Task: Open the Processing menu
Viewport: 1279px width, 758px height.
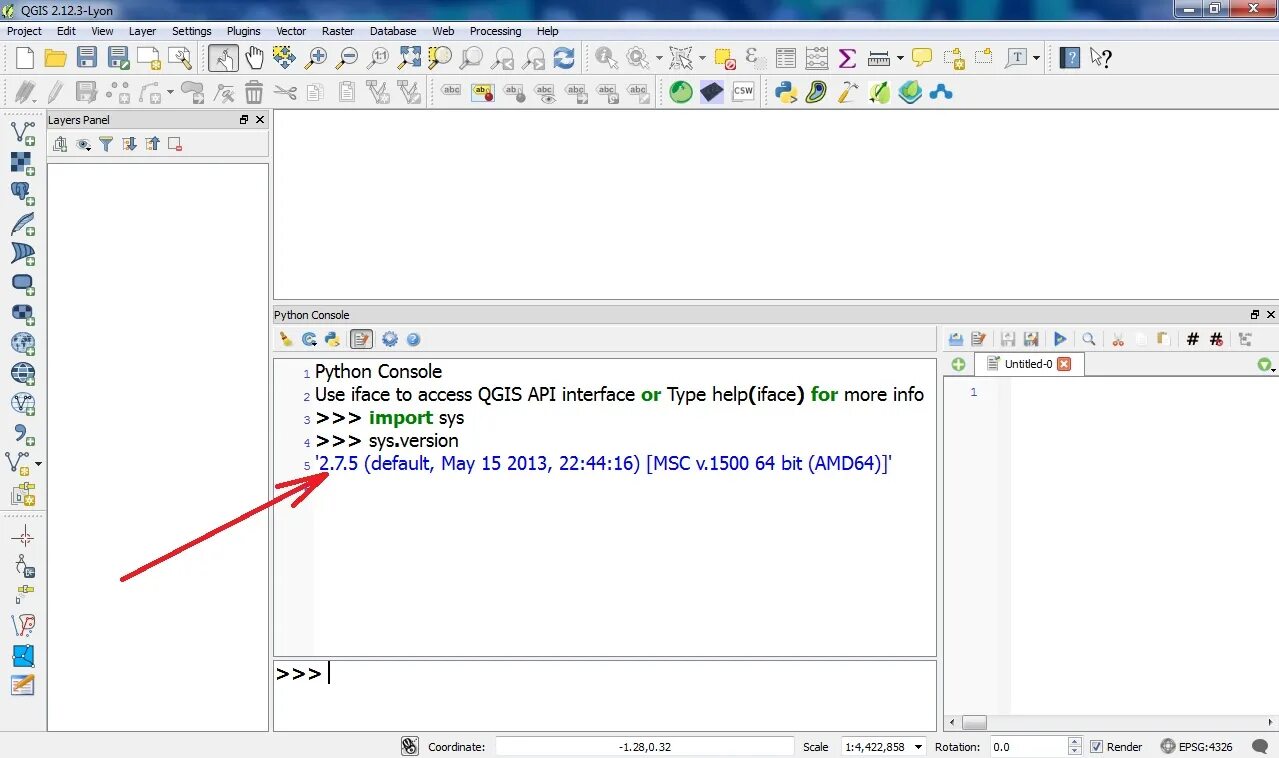Action: (x=495, y=31)
